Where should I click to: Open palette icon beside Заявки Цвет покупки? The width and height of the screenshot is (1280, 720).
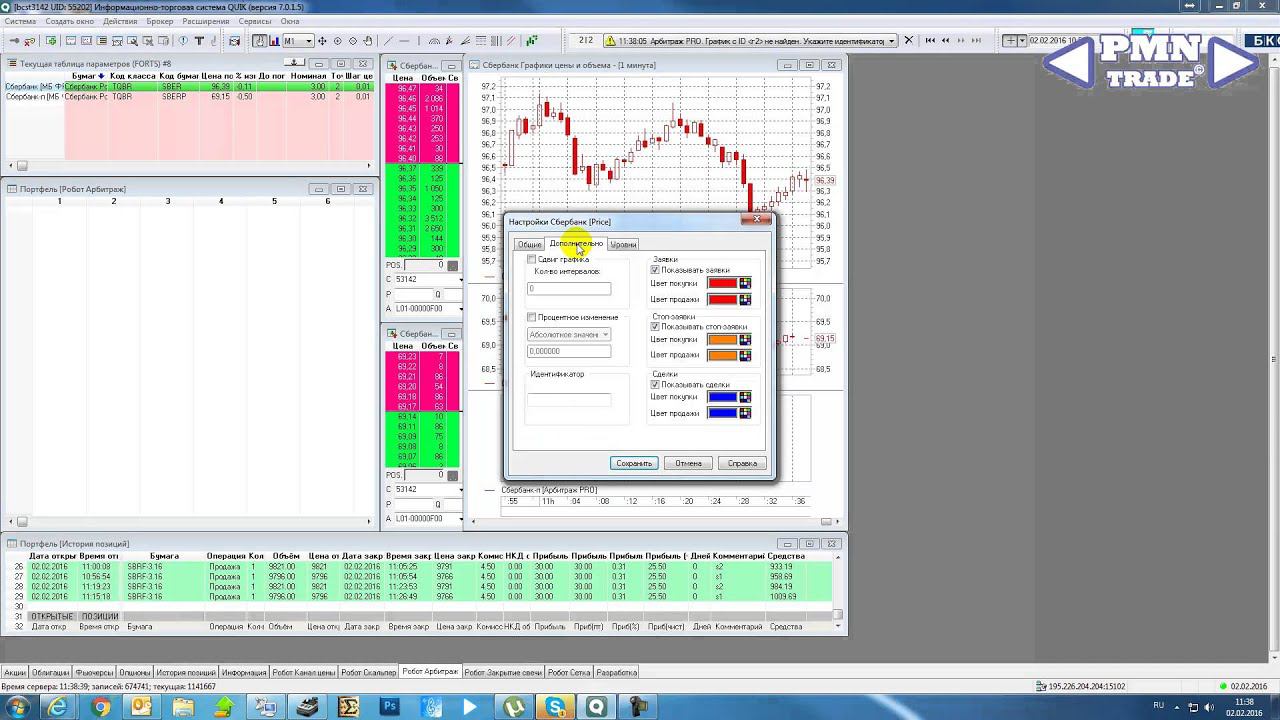(x=745, y=283)
